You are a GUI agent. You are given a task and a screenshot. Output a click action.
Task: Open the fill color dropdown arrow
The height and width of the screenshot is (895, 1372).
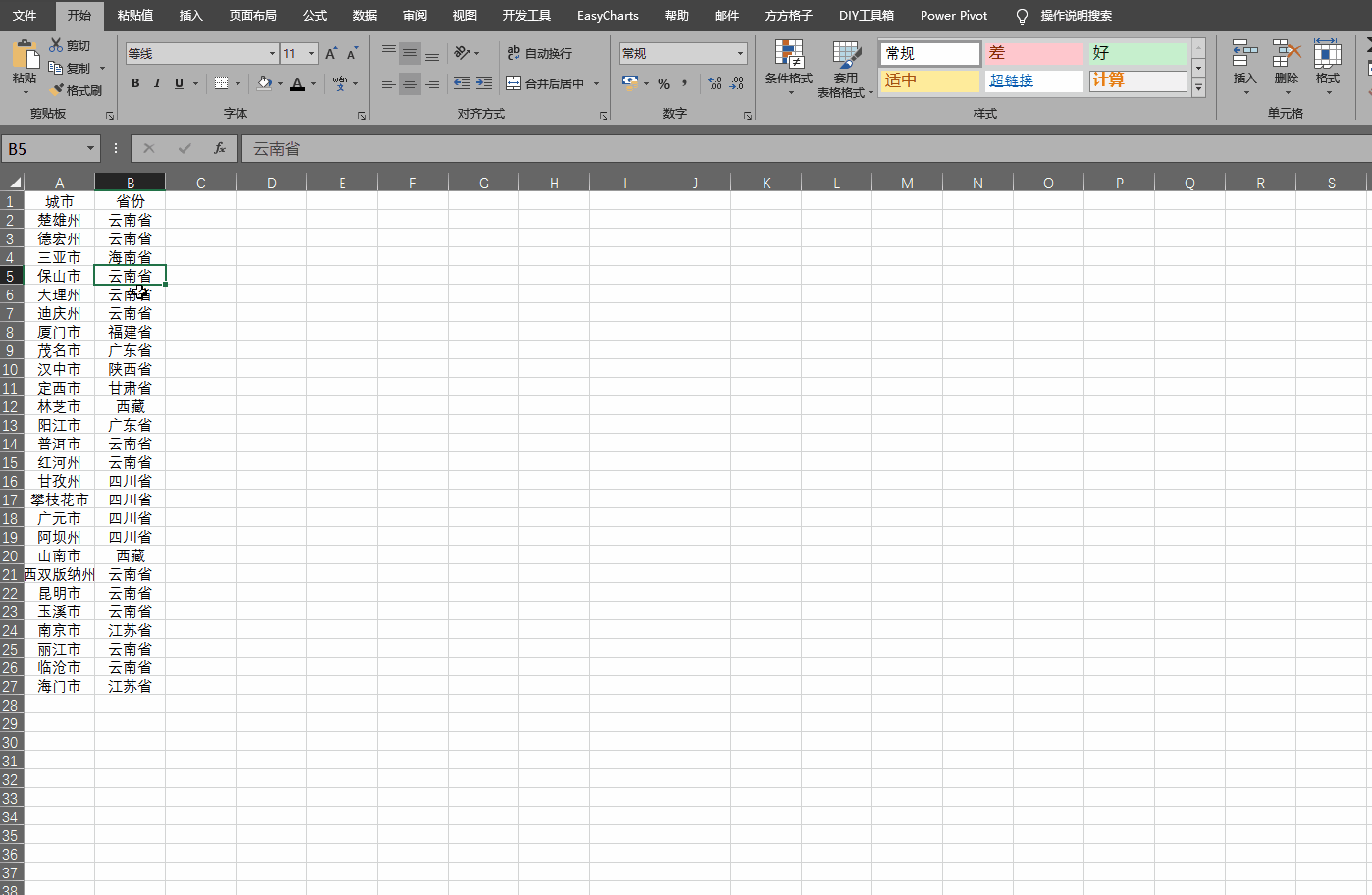coord(280,83)
